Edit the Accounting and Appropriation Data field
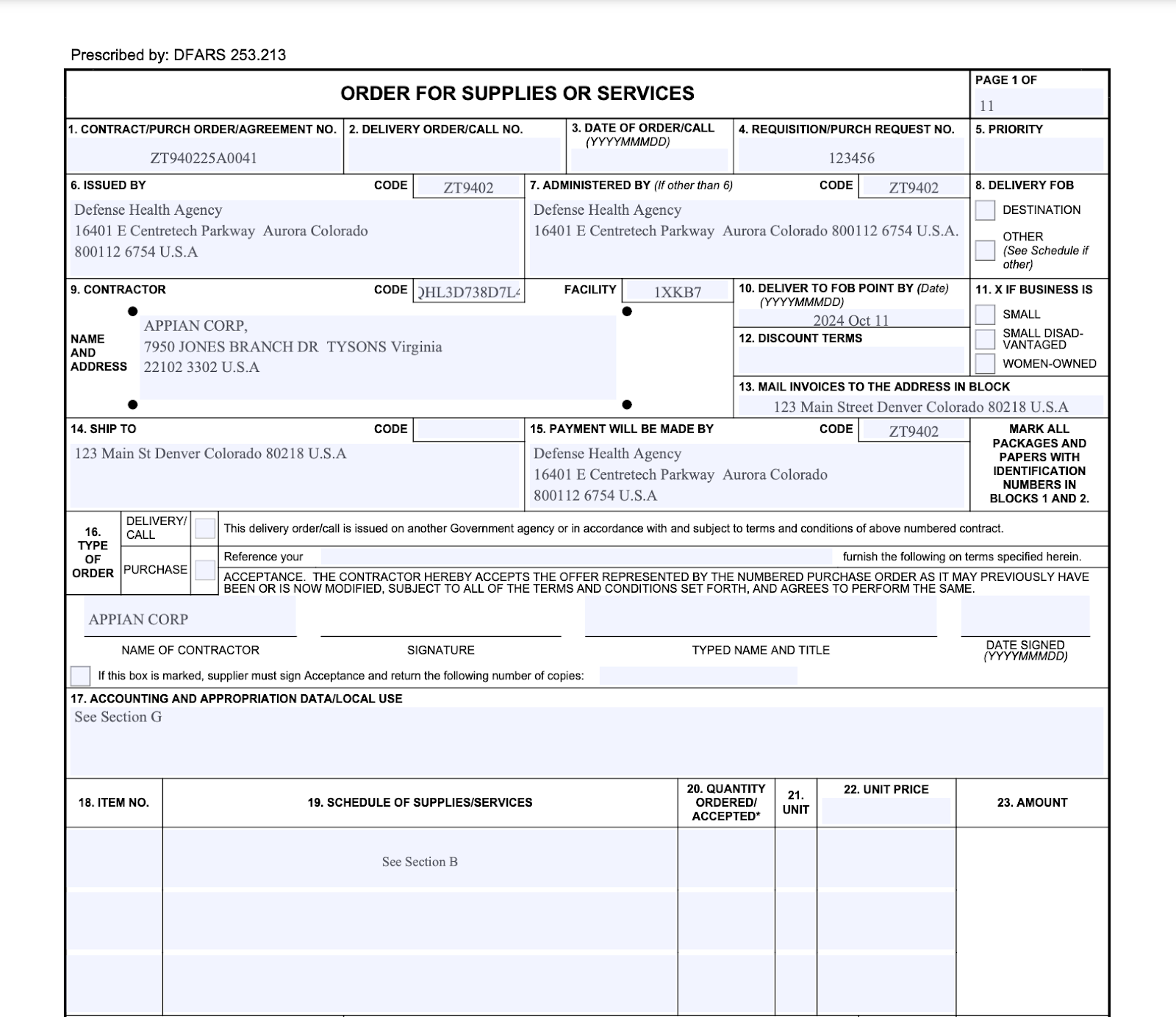Screen dimensions: 1176x1017 pos(587,741)
